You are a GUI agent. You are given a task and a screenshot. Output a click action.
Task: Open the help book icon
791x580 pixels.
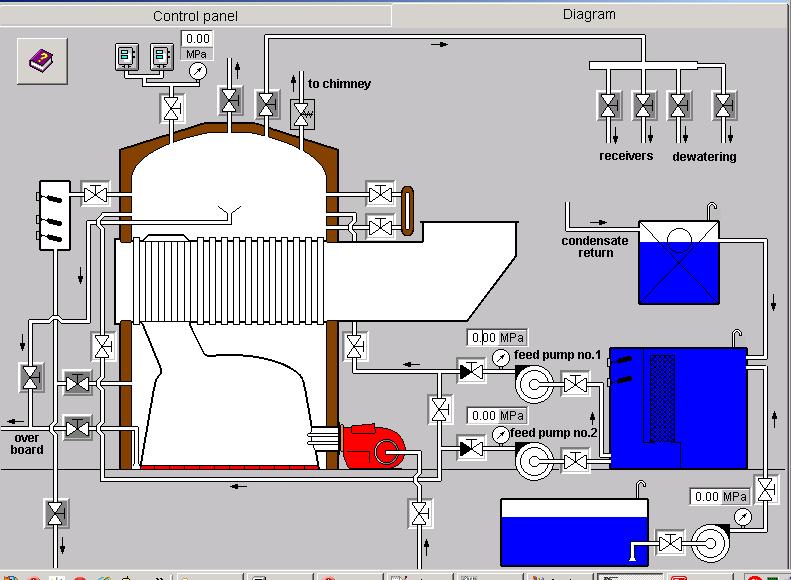[x=42, y=59]
